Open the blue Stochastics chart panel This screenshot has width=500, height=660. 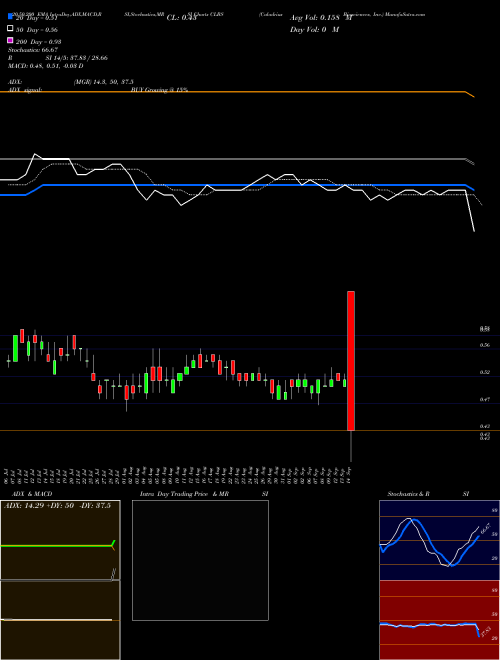click(439, 540)
